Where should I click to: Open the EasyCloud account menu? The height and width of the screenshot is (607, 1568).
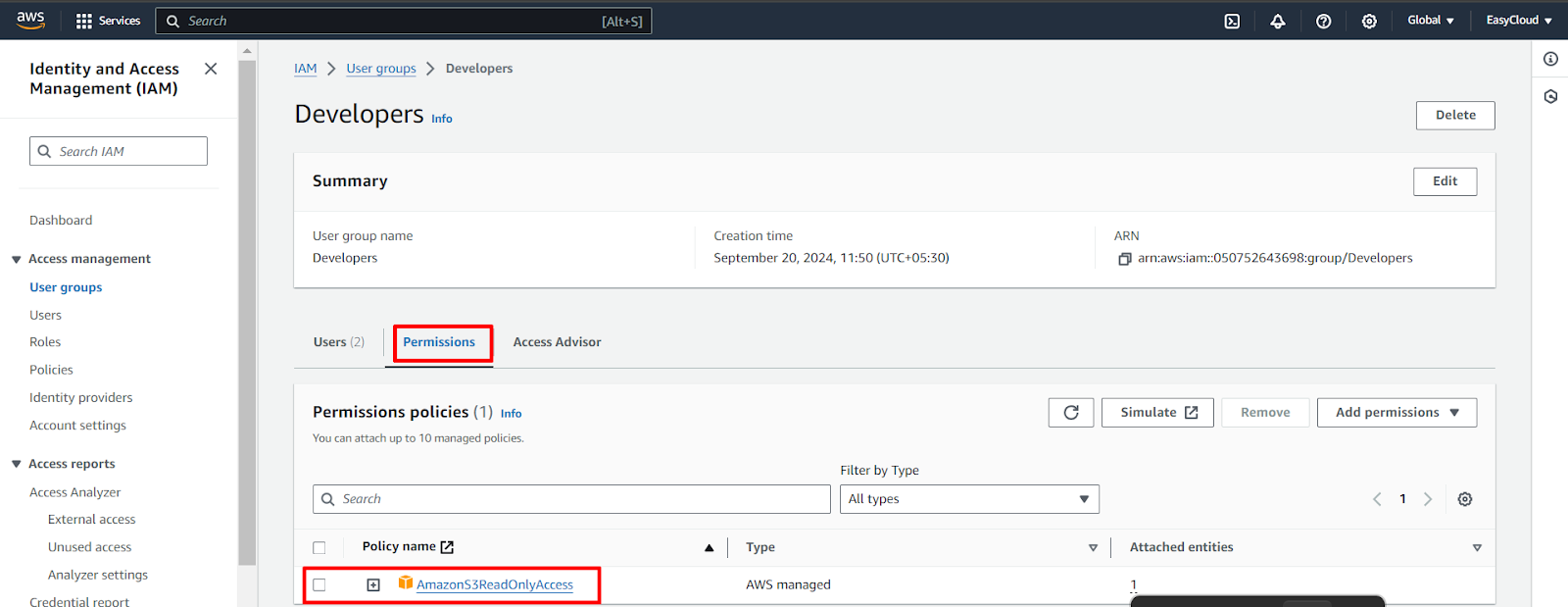tap(1519, 21)
